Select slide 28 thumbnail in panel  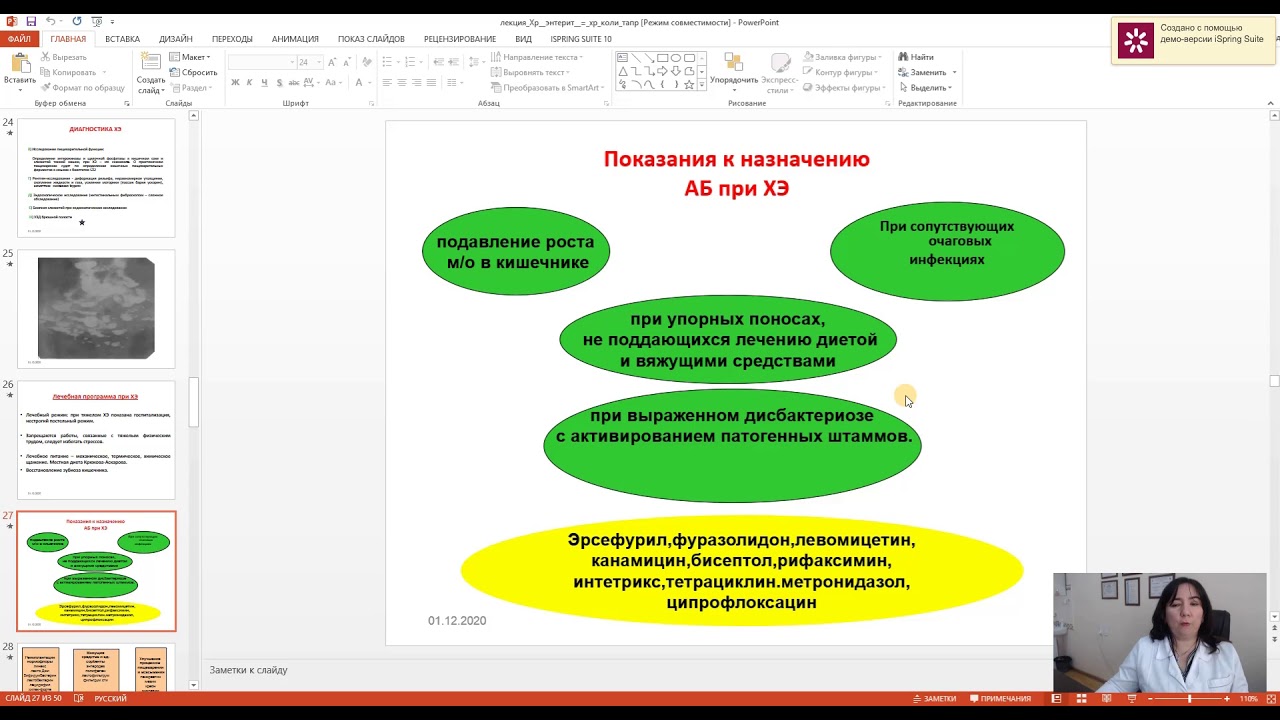96,668
